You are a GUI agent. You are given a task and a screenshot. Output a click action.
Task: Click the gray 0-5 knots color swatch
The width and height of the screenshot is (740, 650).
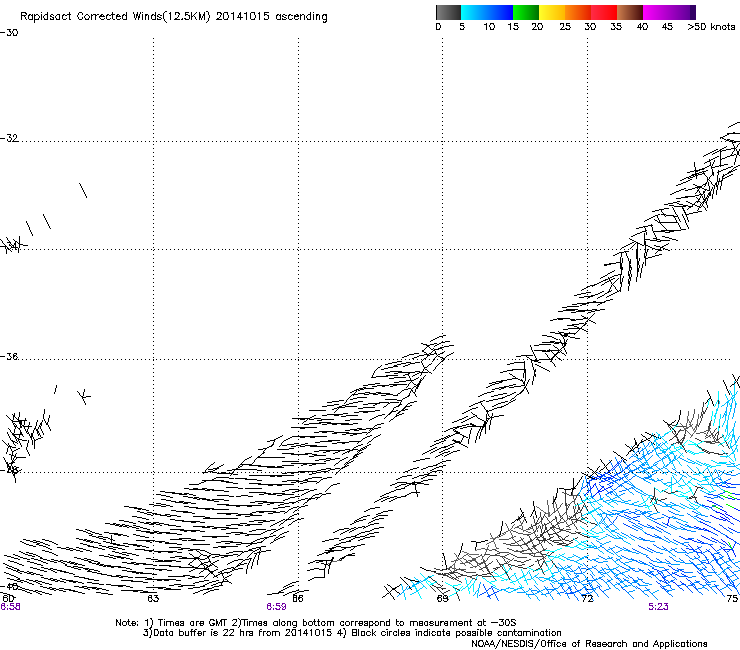coord(448,12)
